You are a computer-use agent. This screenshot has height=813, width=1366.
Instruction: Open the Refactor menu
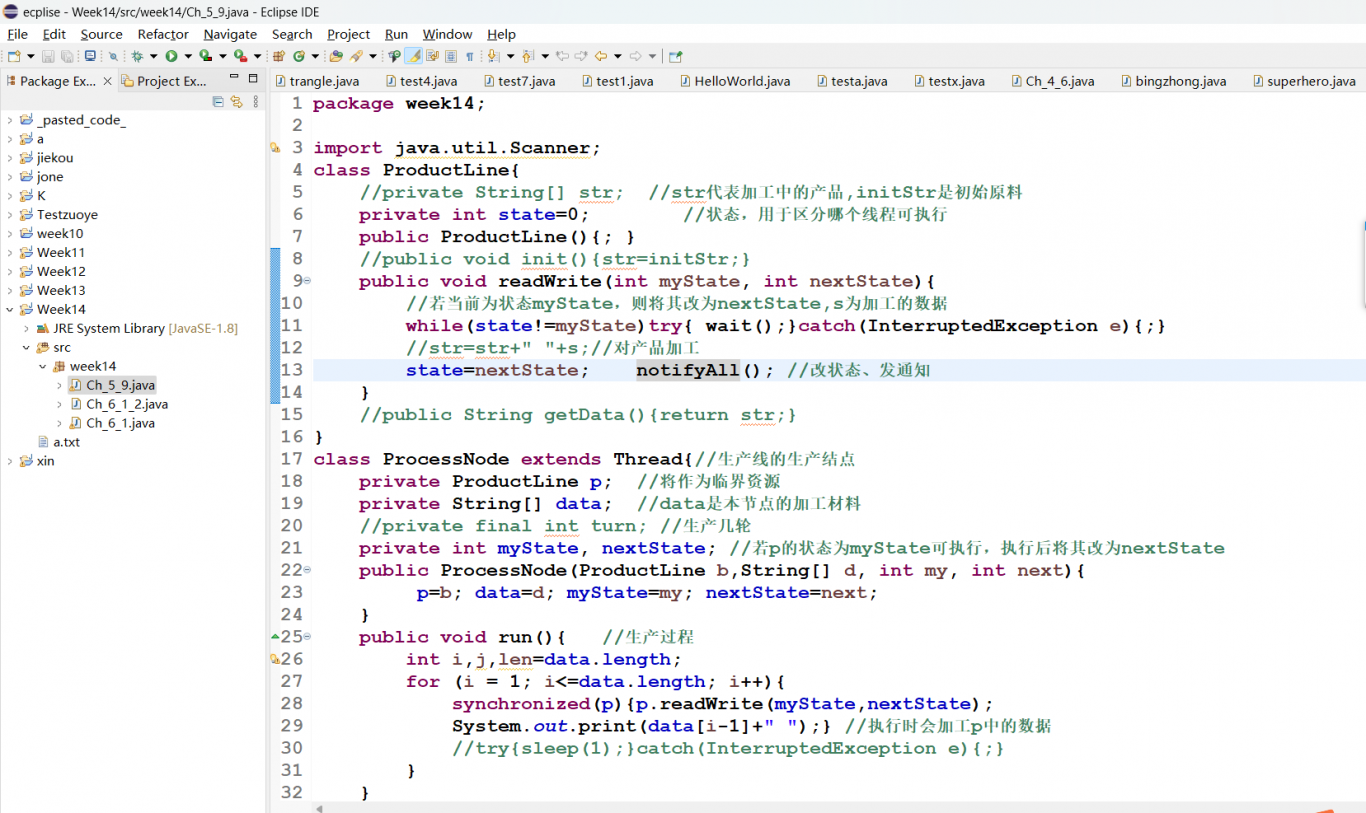163,34
